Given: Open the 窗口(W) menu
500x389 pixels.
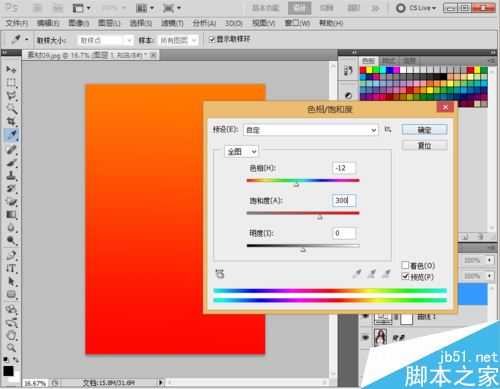Looking at the screenshot, I should click(297, 23).
